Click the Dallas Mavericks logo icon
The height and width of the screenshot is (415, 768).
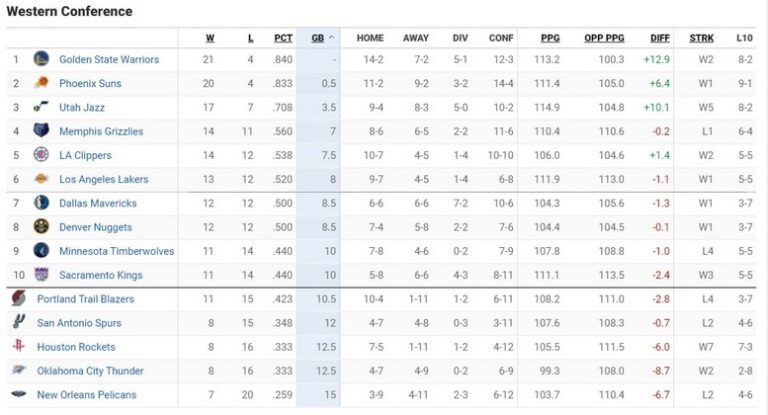click(41, 203)
